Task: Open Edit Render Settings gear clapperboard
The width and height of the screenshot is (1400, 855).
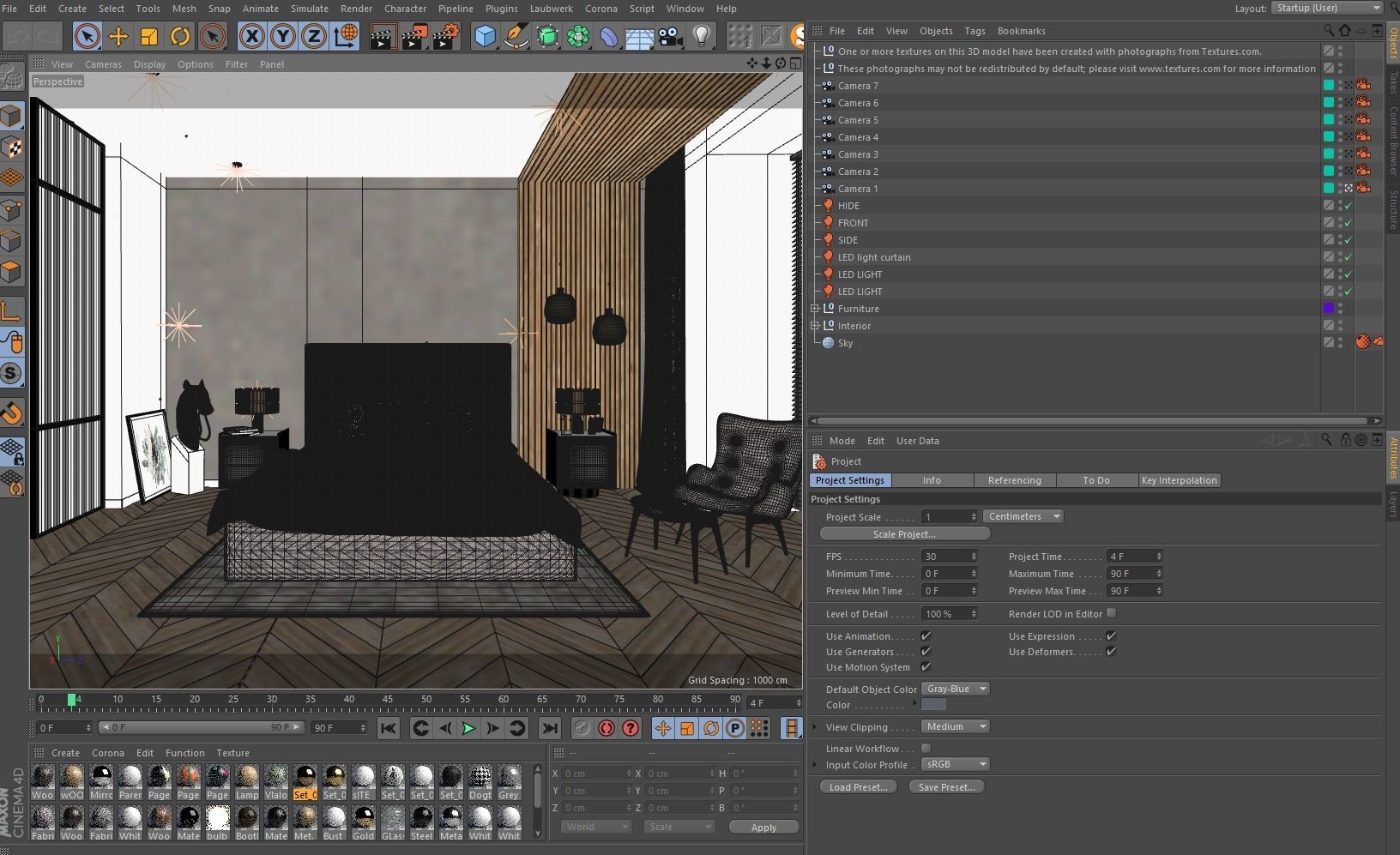Action: coord(446,36)
